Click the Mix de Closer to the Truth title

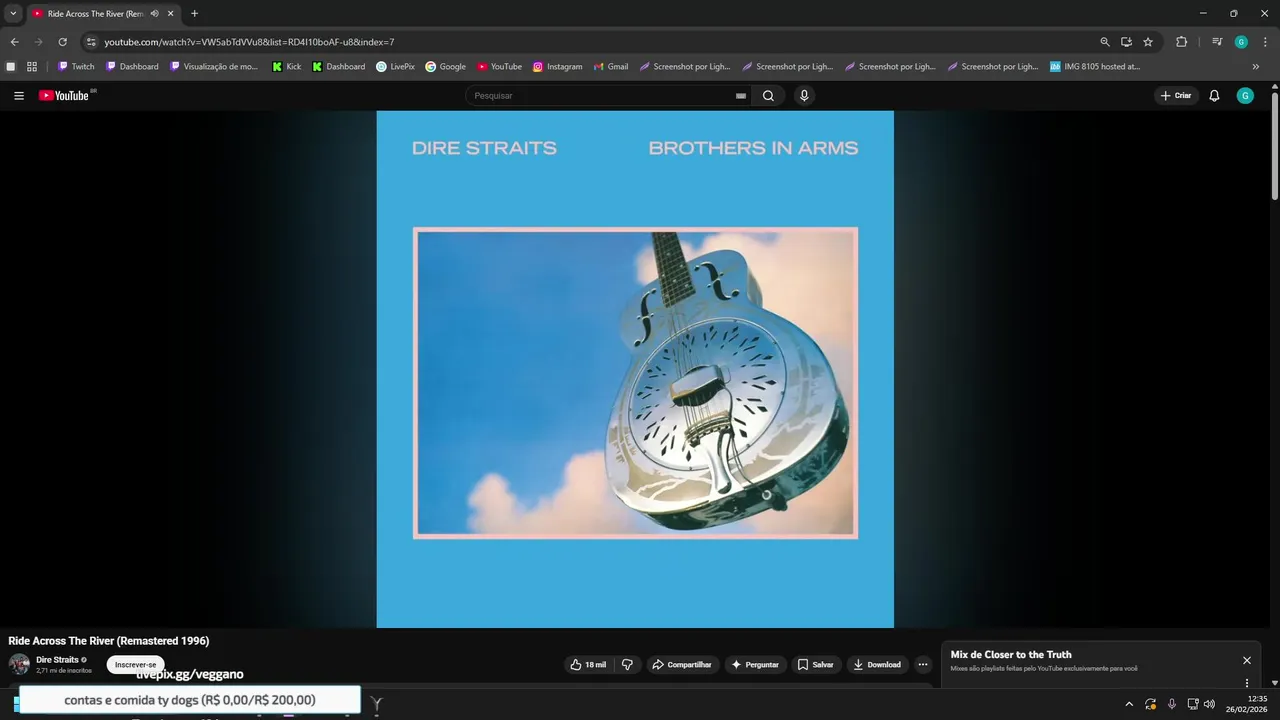click(x=1011, y=655)
